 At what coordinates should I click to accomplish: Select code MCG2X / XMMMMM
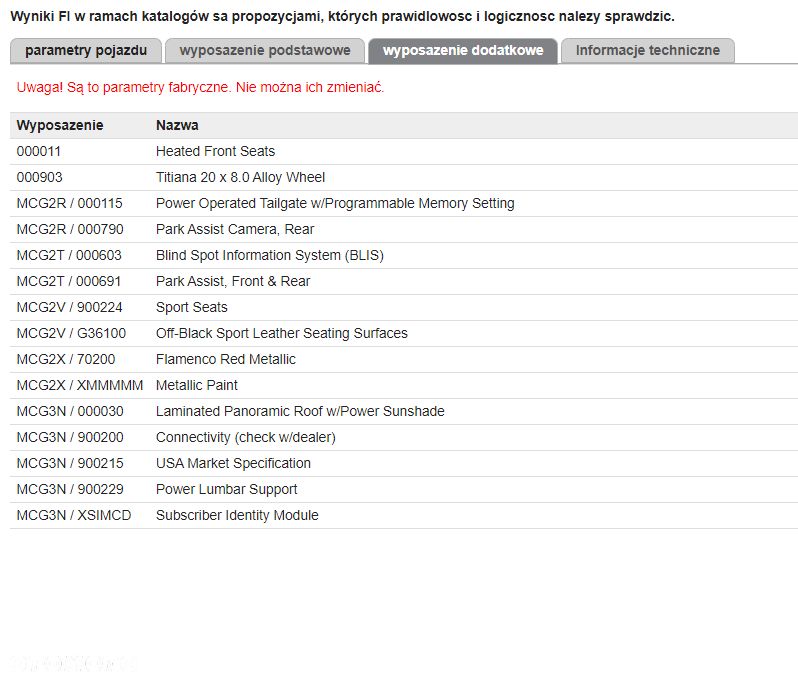click(x=79, y=385)
